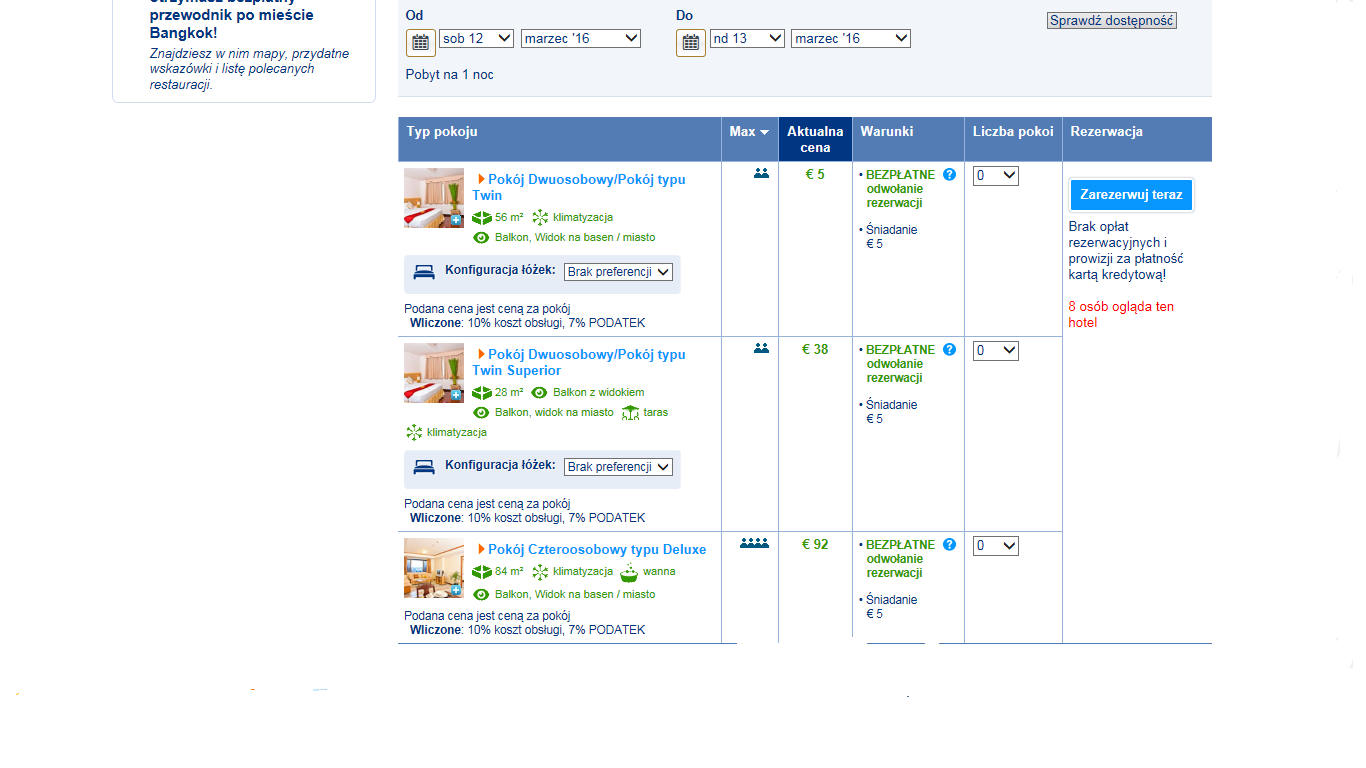Screen dimensions: 1366x768
Task: Open Pokój Dwuosobowy/Pokój typu Twin Superior link
Action: [x=579, y=362]
